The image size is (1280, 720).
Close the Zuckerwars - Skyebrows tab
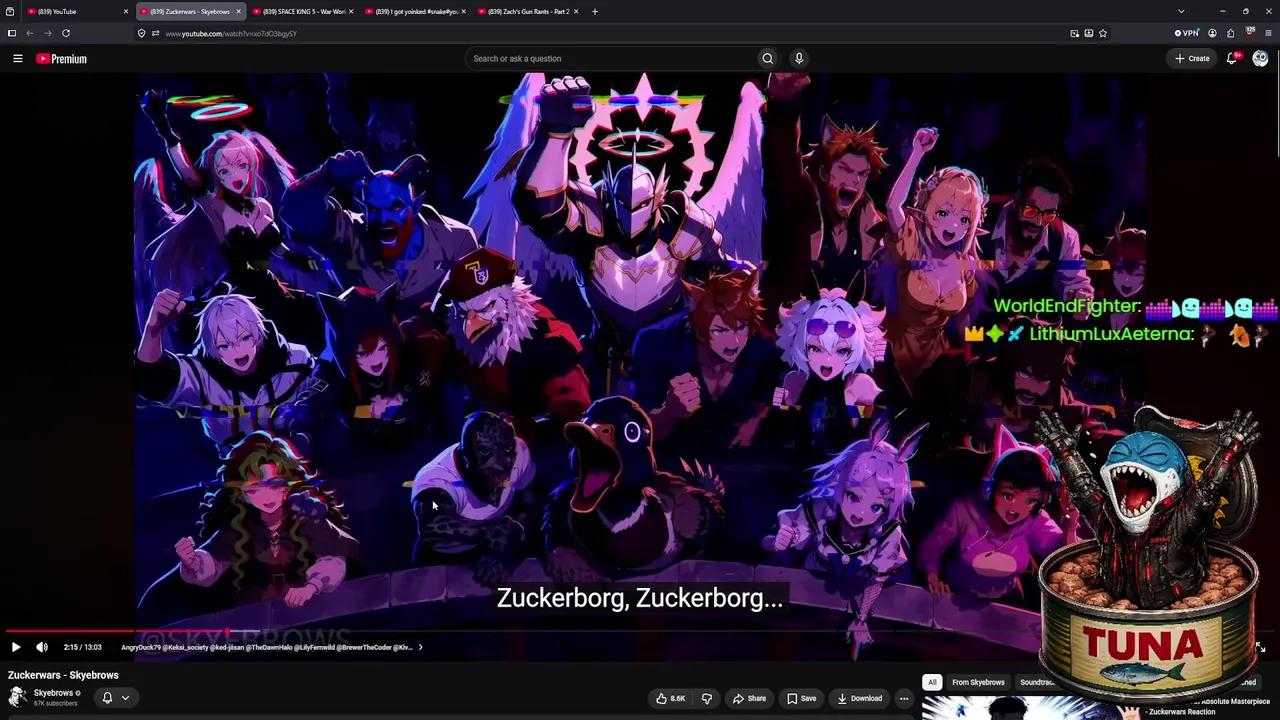click(238, 11)
